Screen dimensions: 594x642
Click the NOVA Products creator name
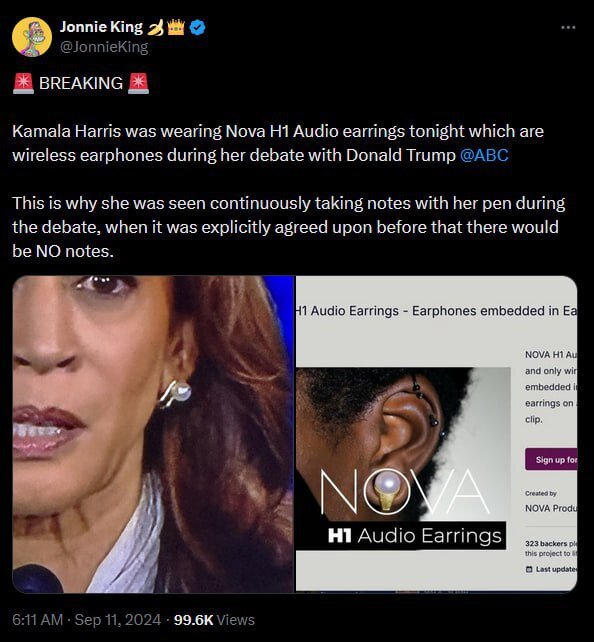551,508
